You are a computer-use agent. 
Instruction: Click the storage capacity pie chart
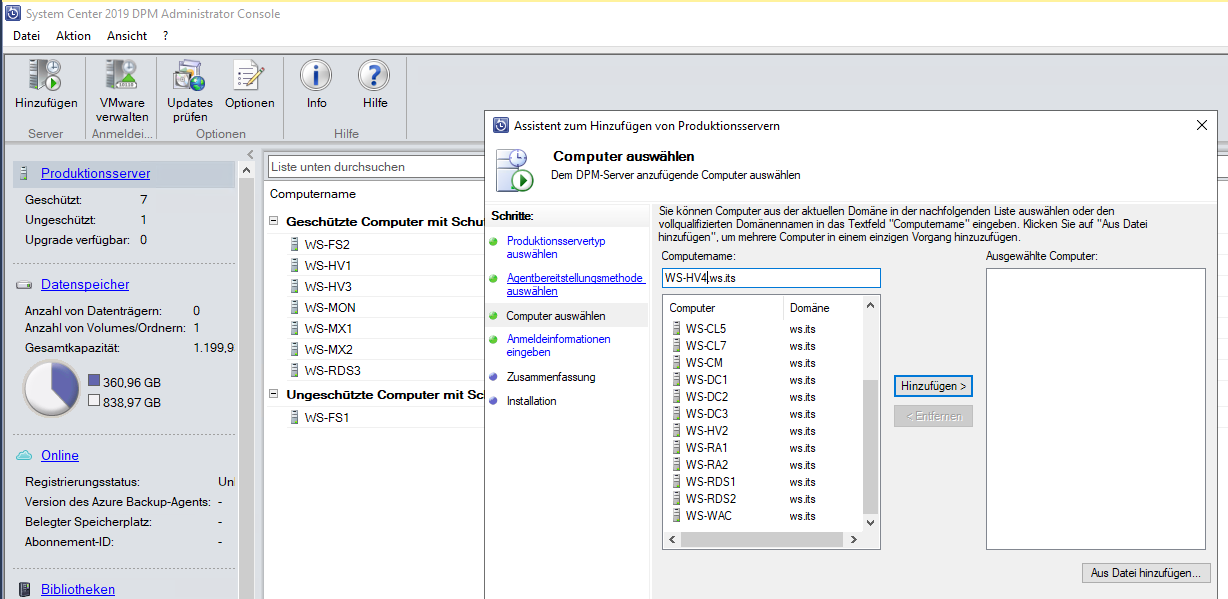(51, 389)
